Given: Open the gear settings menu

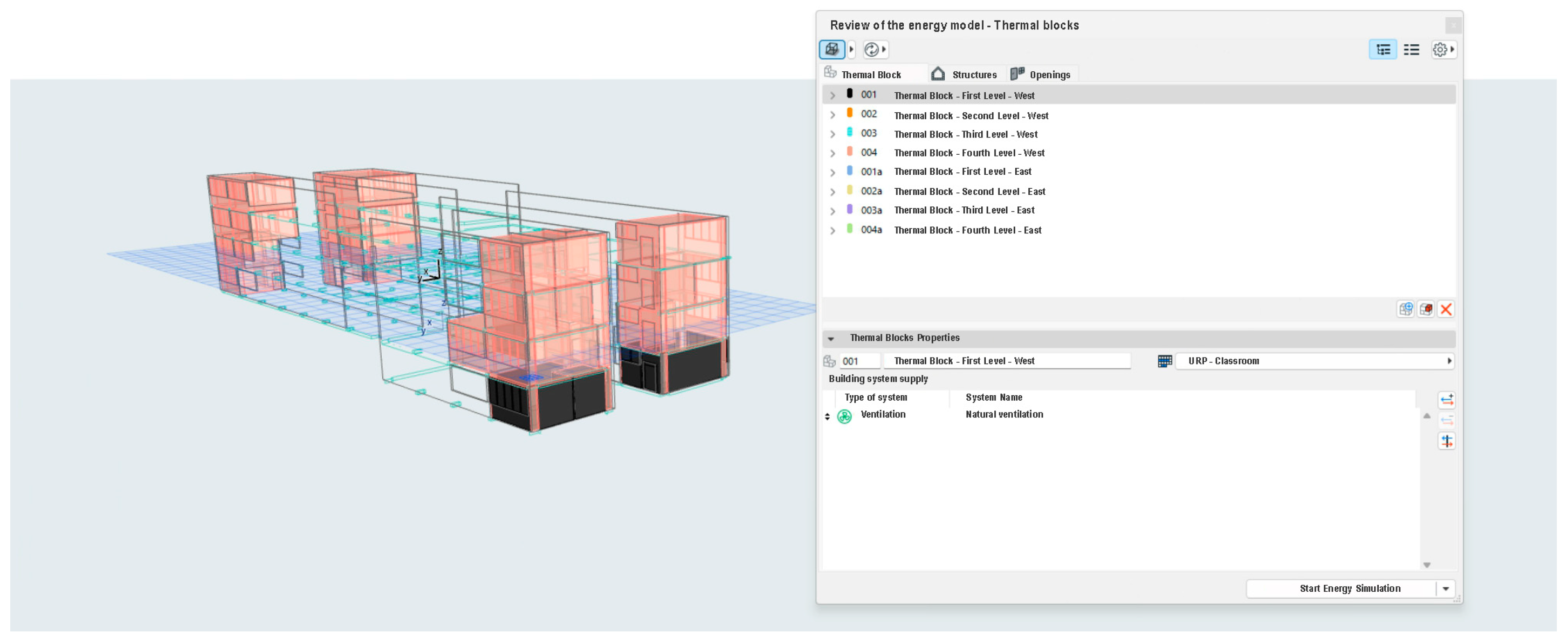Looking at the screenshot, I should [1441, 49].
